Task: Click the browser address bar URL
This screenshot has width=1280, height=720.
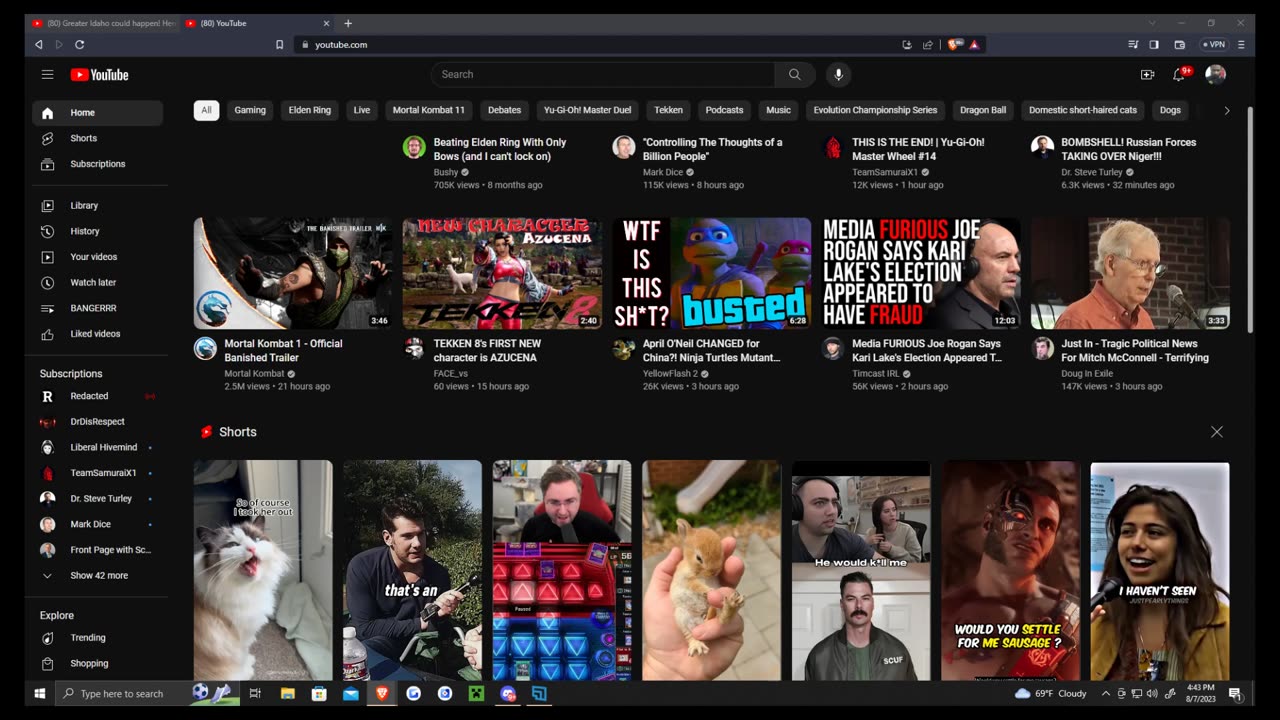Action: [x=341, y=44]
